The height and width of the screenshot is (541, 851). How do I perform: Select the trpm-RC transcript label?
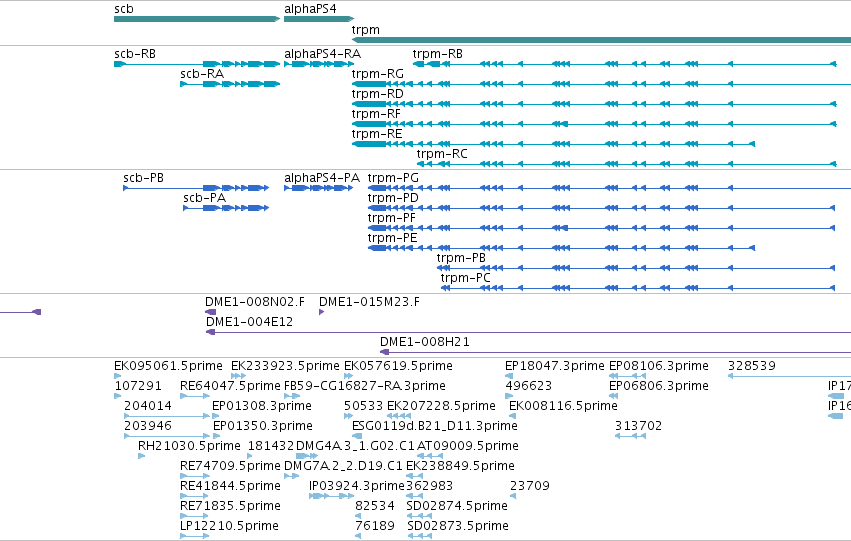442,154
